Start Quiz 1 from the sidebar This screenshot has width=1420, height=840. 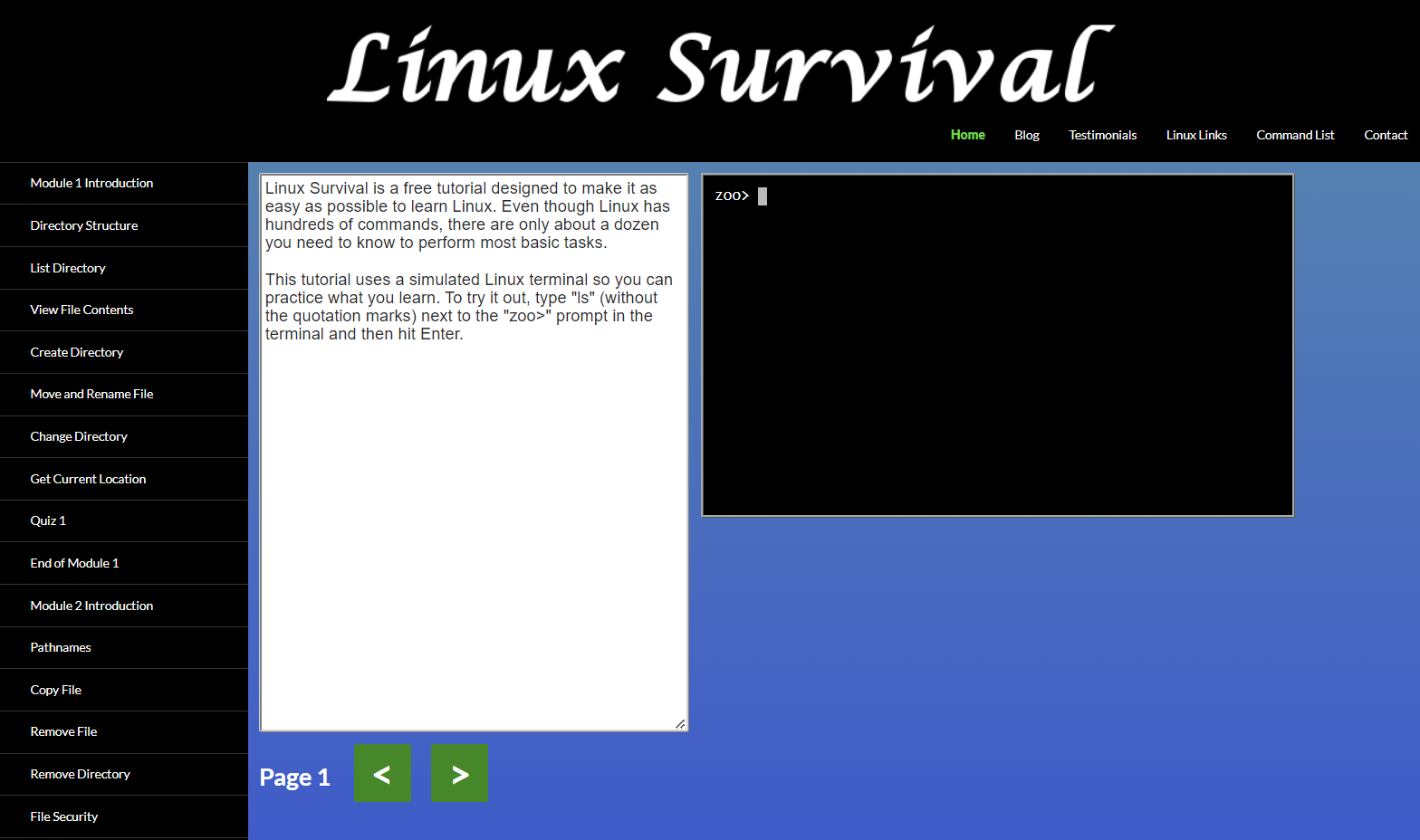coord(48,520)
